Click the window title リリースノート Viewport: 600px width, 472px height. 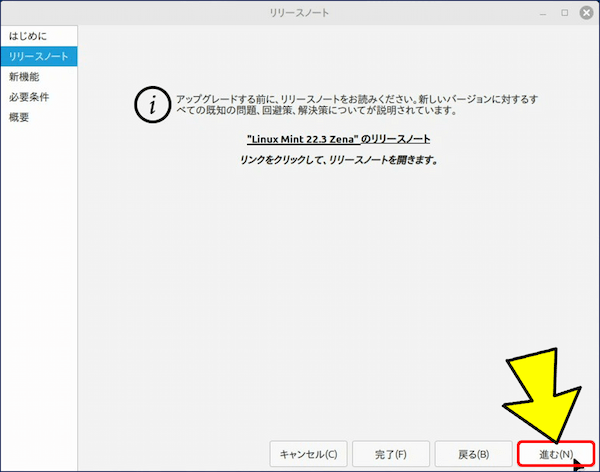click(299, 13)
